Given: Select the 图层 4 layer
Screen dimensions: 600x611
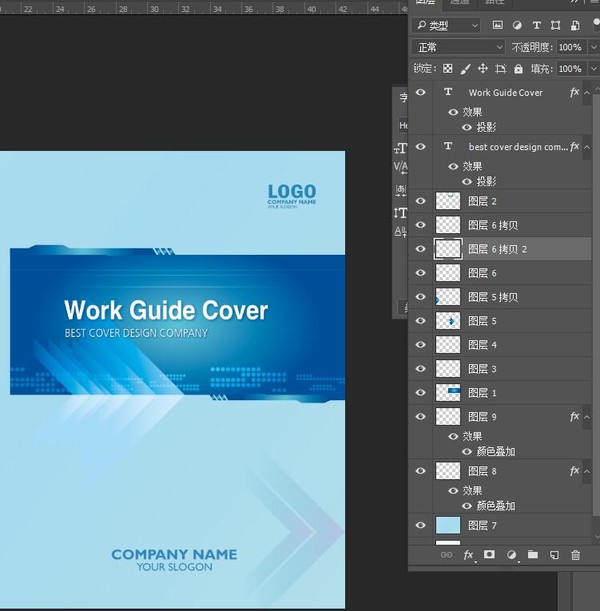Looking at the screenshot, I should [500, 345].
